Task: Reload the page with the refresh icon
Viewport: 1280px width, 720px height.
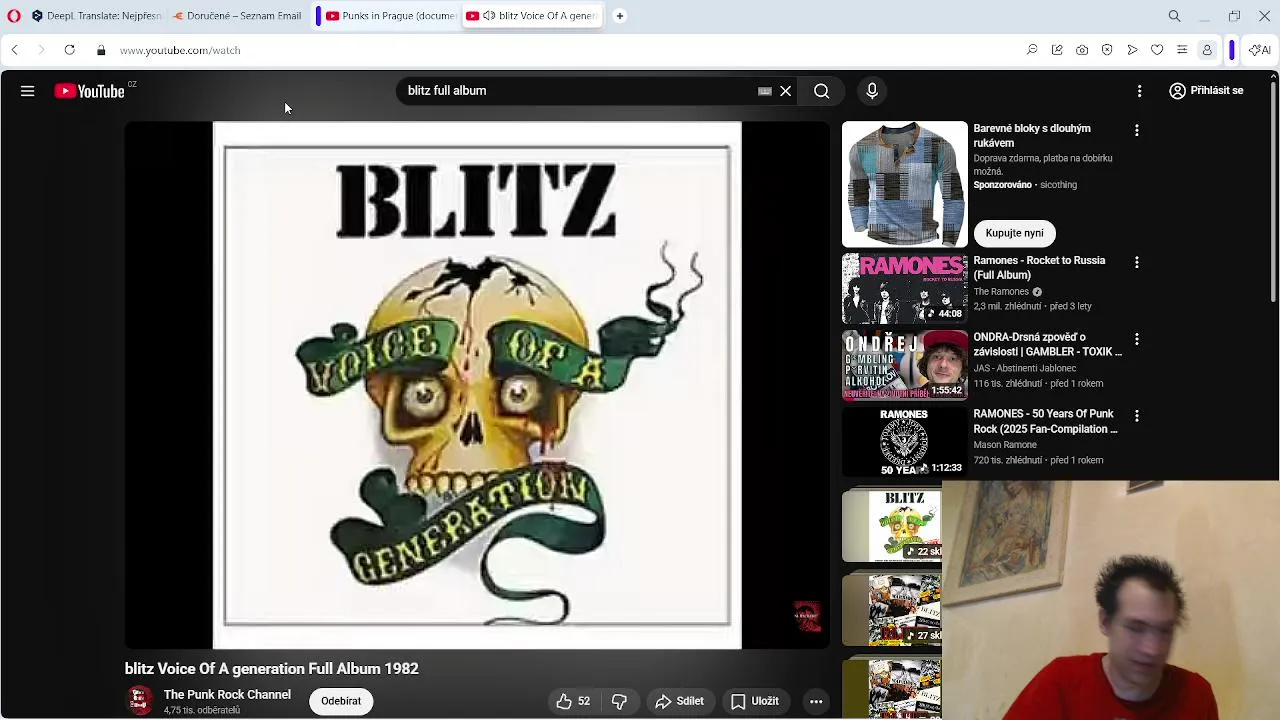Action: click(x=69, y=50)
